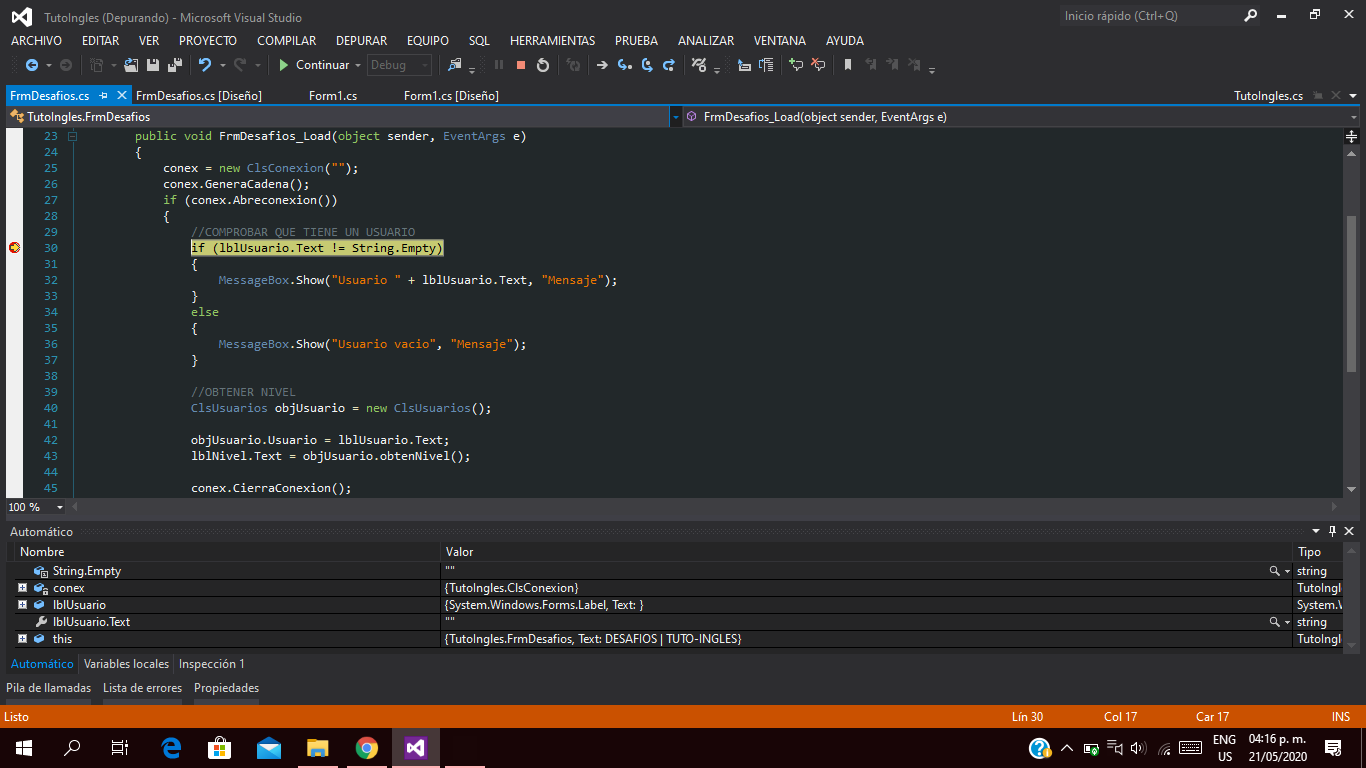The height and width of the screenshot is (768, 1366).
Task: Expand the conex variable row
Action: (22, 588)
